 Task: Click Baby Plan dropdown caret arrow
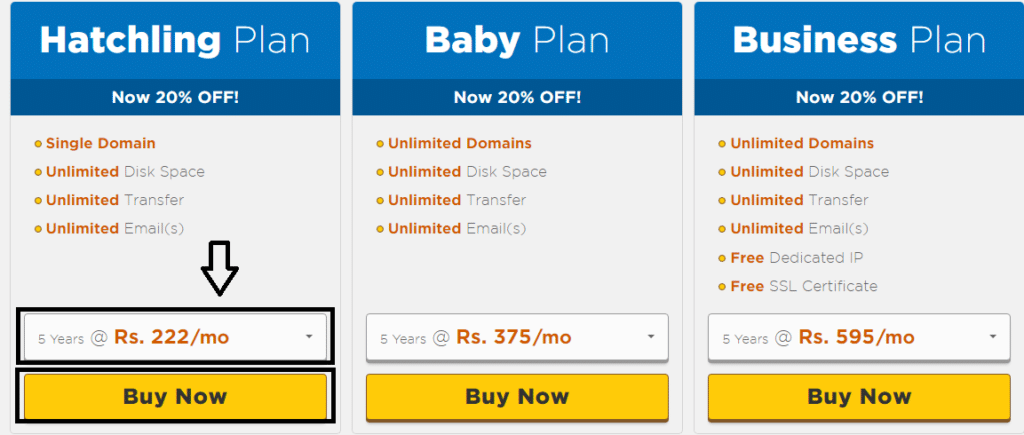(x=651, y=337)
